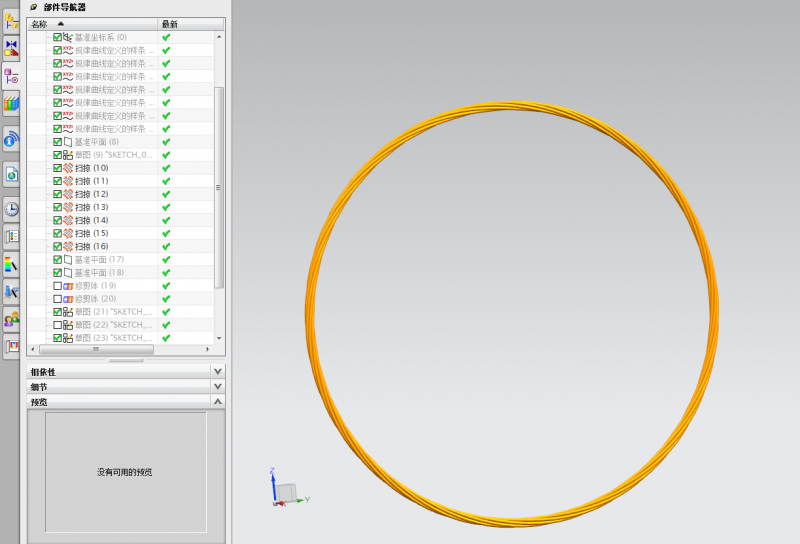
Task: Select the 草图 (9) "SKETCH_0 row
Action: (x=120, y=155)
